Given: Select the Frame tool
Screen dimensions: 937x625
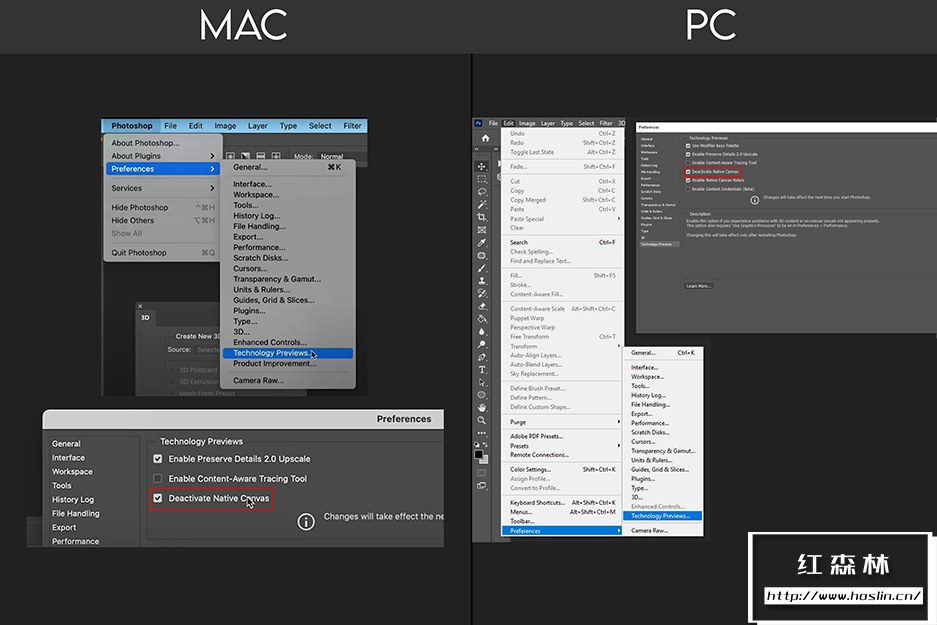Looking at the screenshot, I should click(x=482, y=230).
